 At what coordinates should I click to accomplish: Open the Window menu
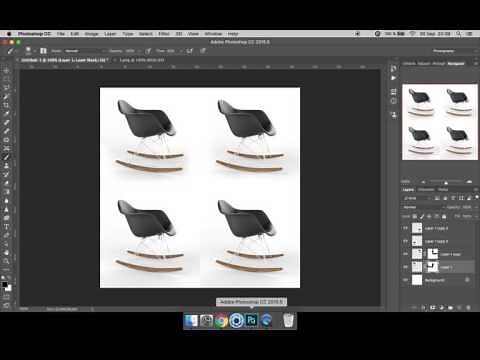click(213, 34)
